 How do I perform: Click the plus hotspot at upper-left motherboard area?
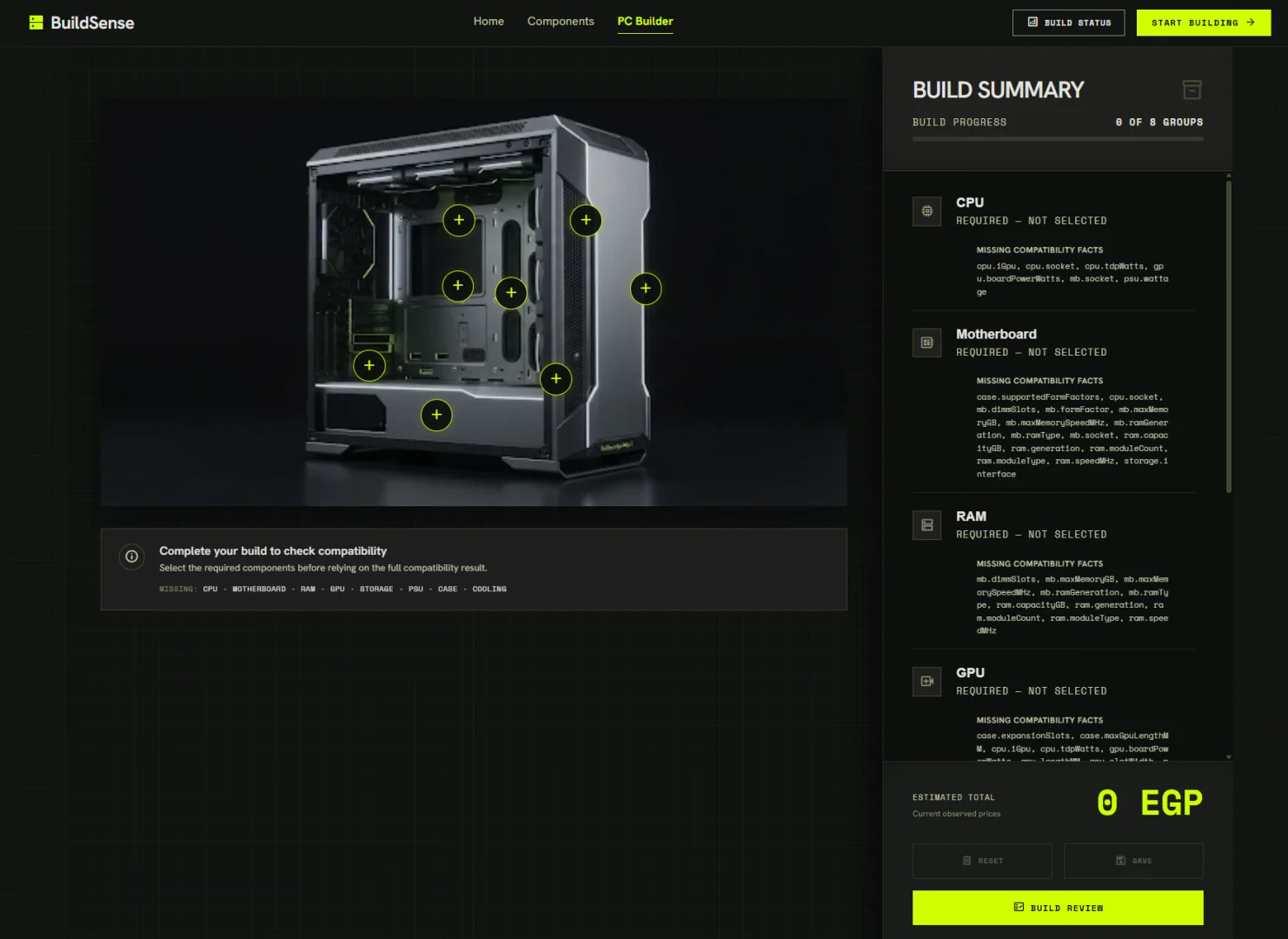click(459, 221)
